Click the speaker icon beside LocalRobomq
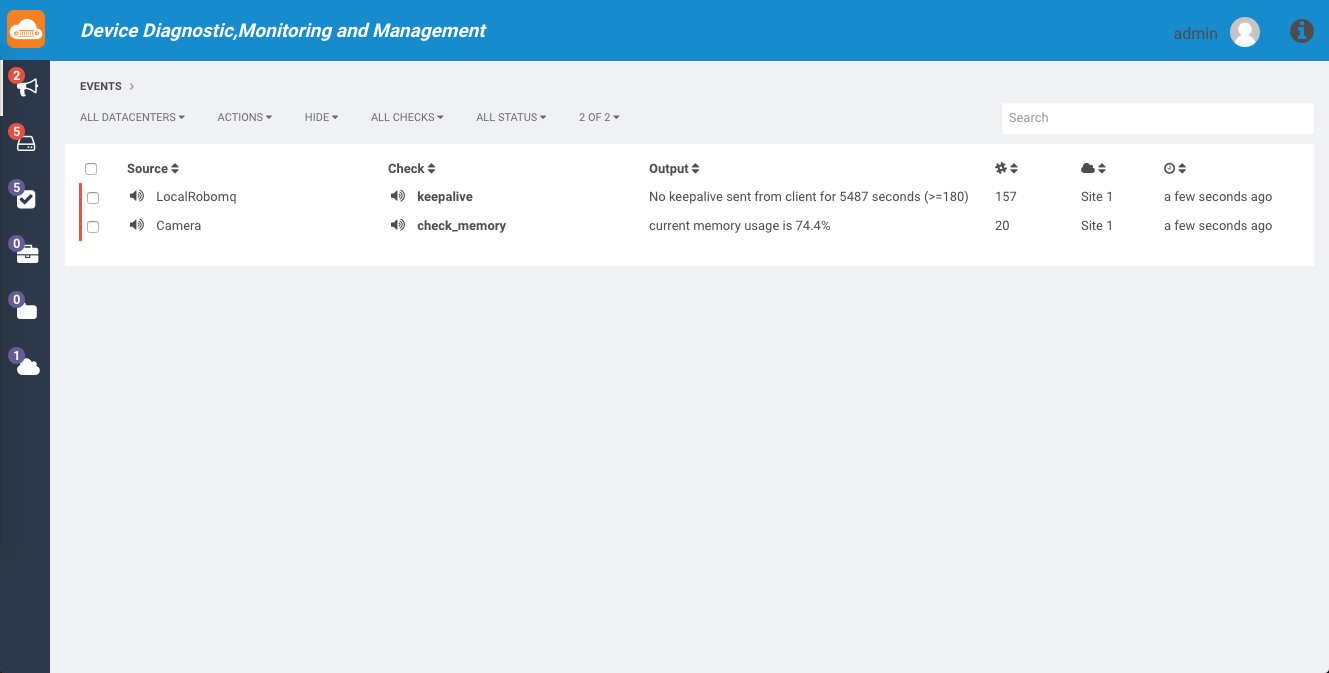Image resolution: width=1329 pixels, height=673 pixels. 137,197
